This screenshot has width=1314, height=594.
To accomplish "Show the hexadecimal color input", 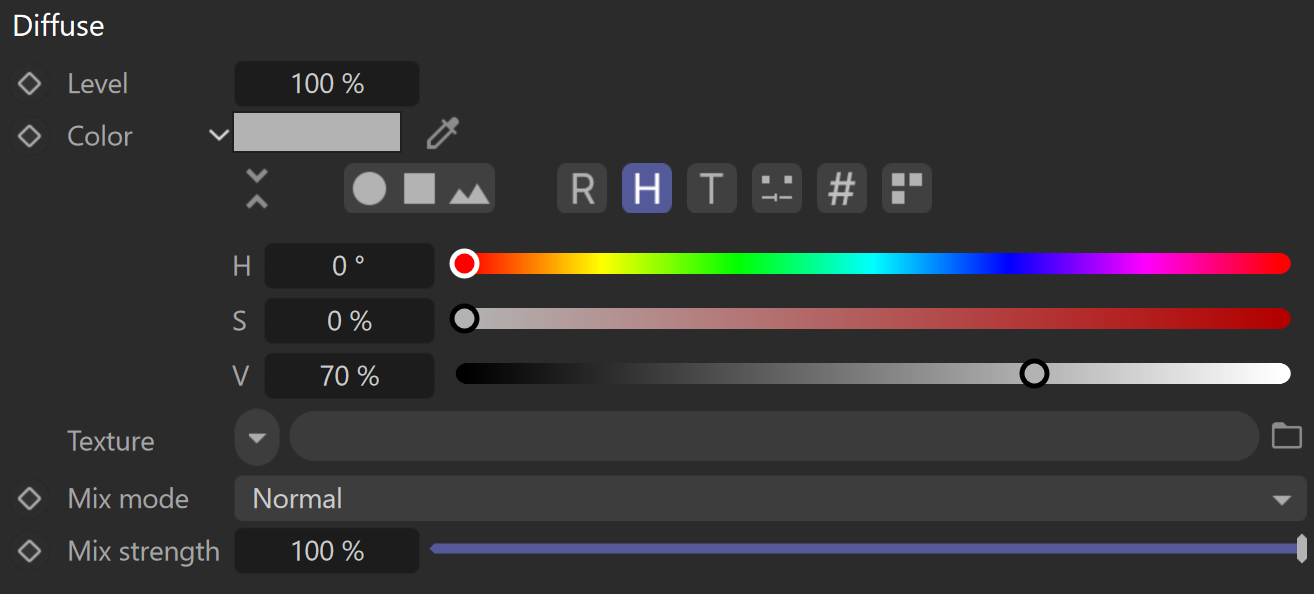I will click(x=842, y=188).
